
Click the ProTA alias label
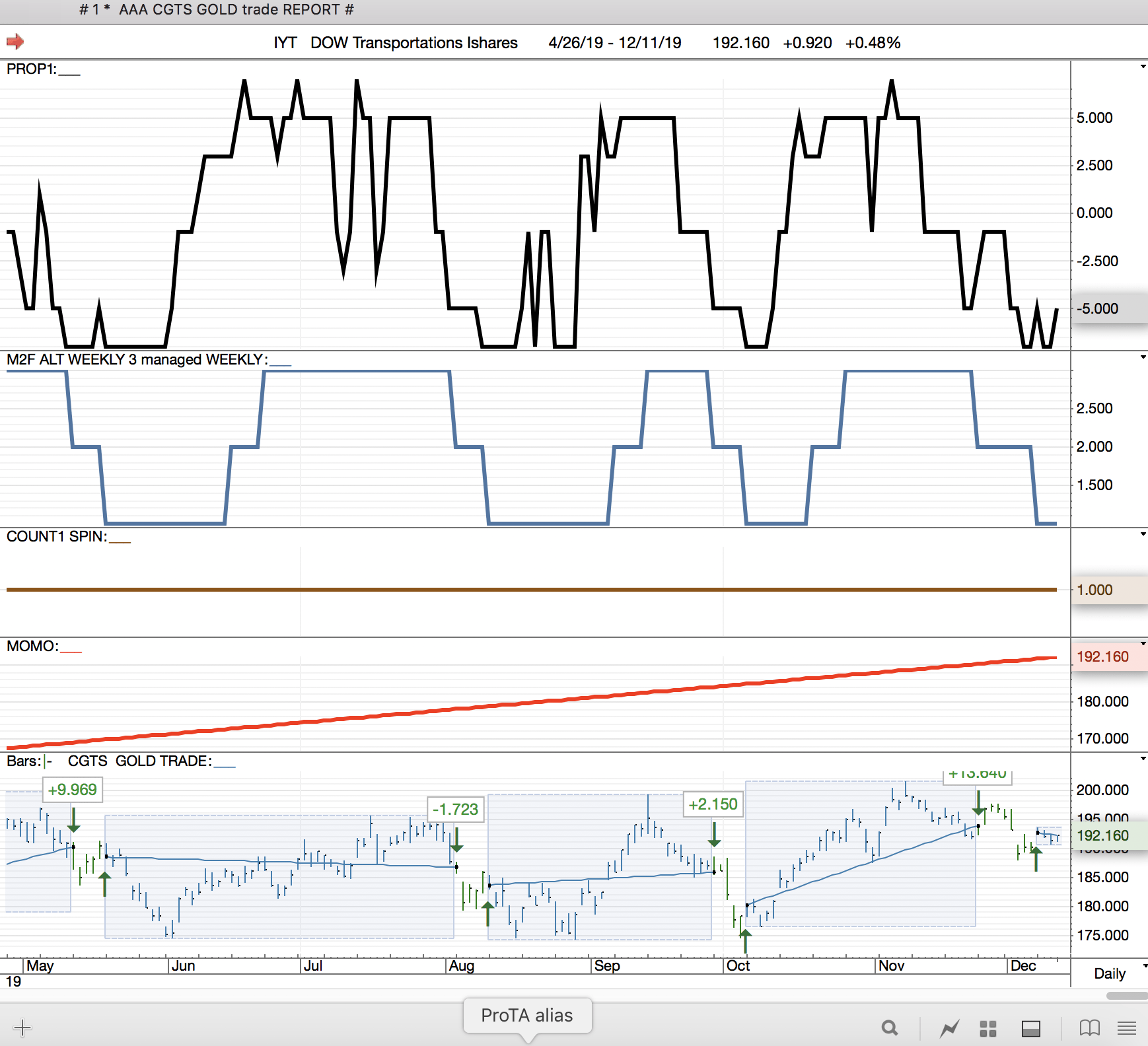[x=526, y=1015]
